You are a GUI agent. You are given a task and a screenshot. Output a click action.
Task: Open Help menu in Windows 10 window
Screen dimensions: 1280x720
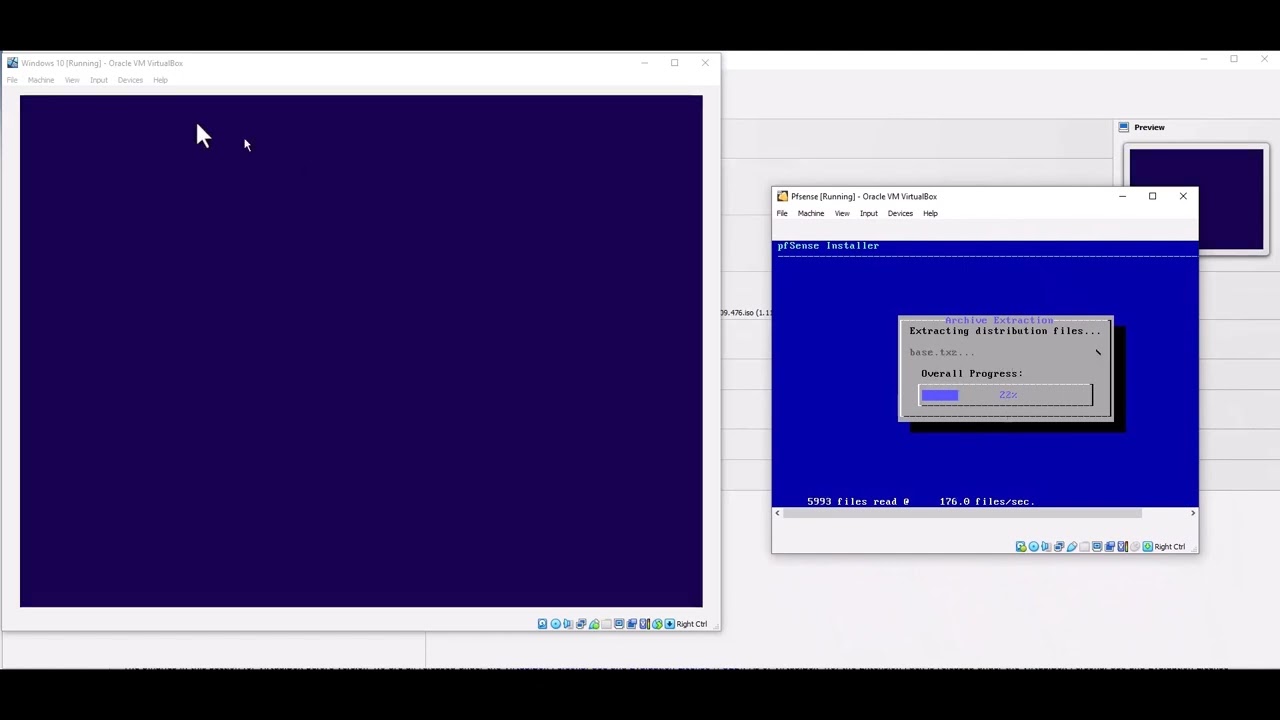click(160, 80)
